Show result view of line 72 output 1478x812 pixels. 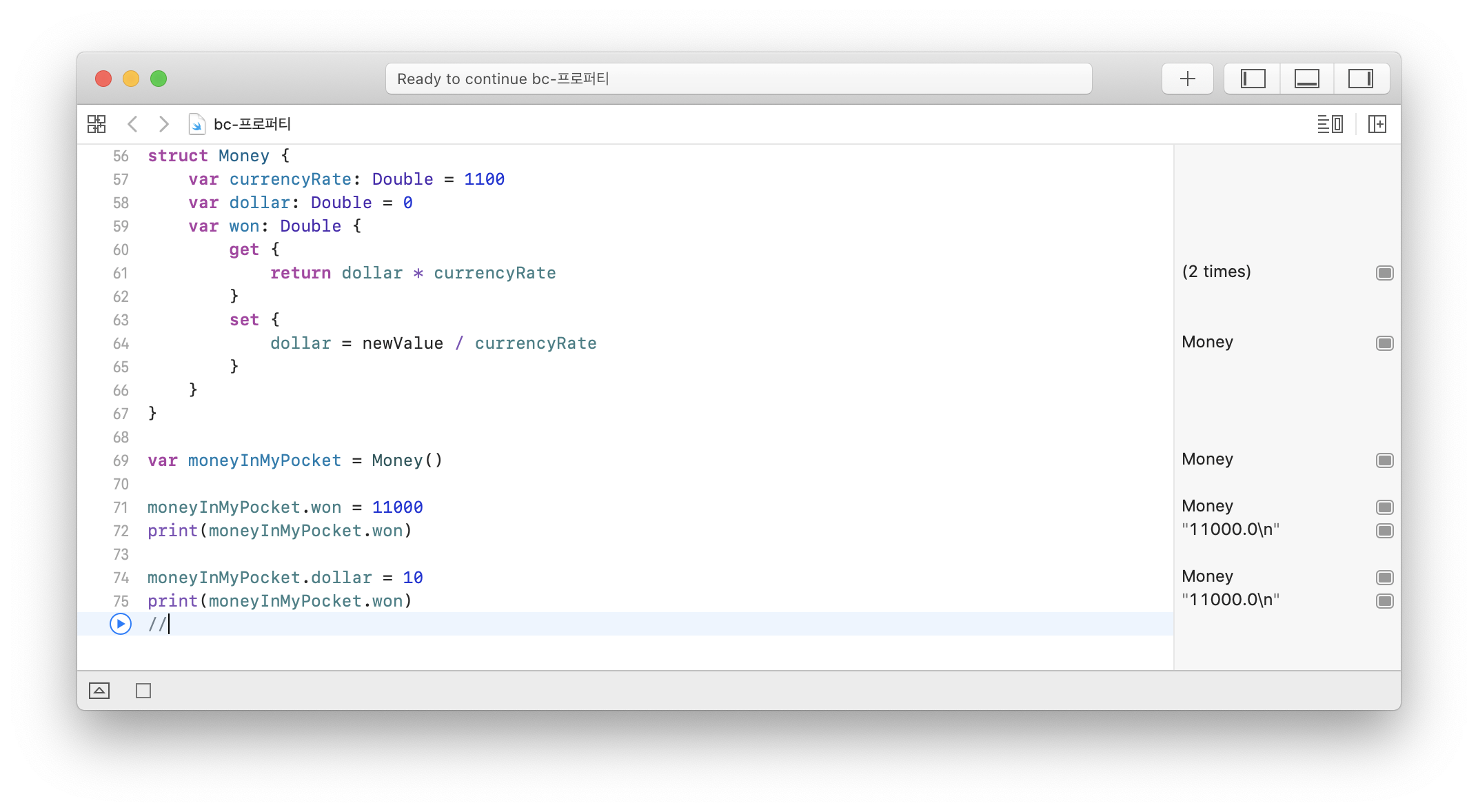pyautogui.click(x=1384, y=531)
